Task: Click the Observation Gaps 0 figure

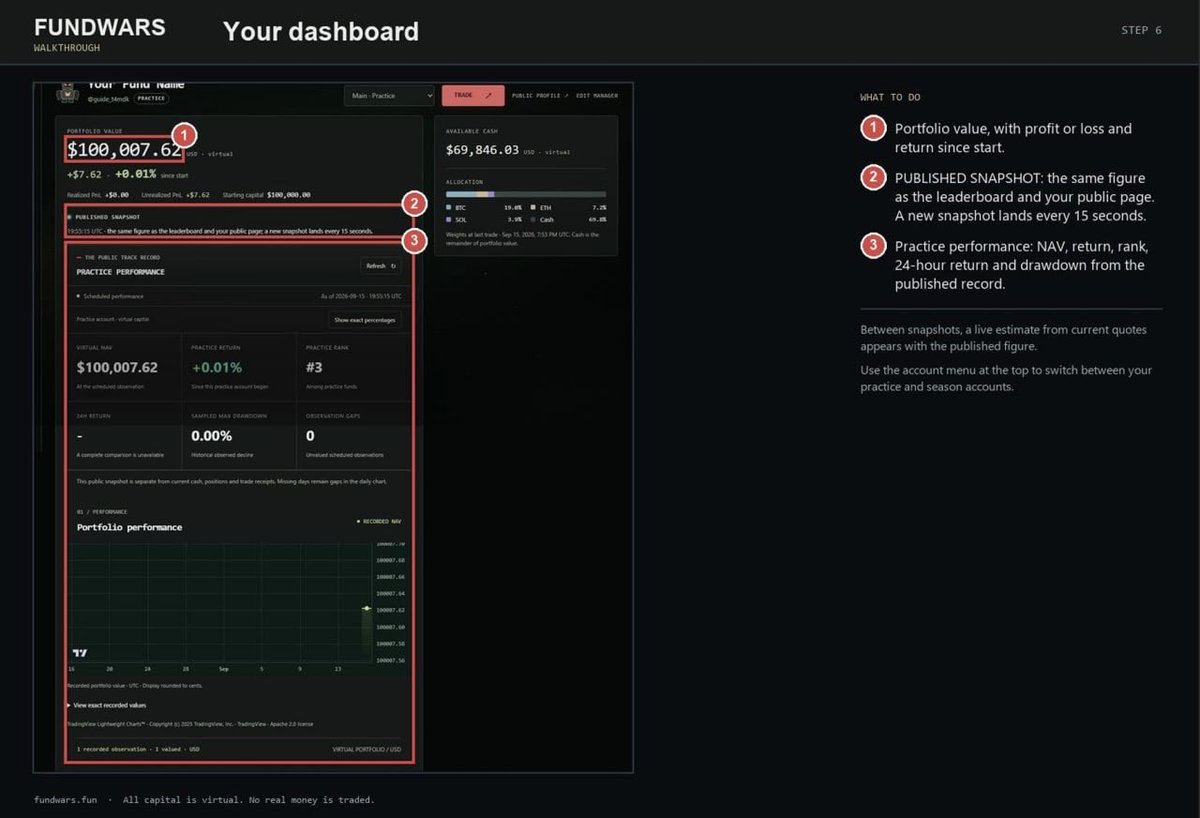Action: tap(310, 436)
